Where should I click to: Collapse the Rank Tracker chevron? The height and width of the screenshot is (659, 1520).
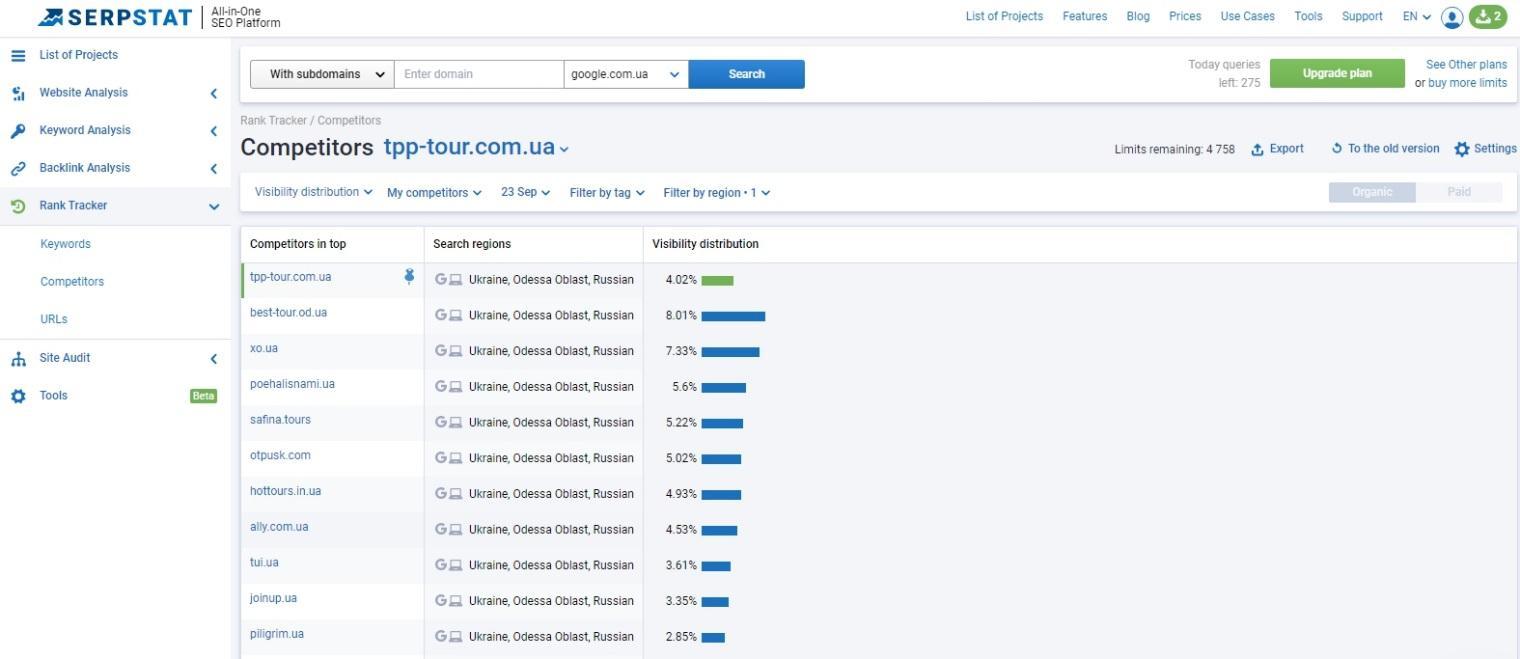point(213,206)
